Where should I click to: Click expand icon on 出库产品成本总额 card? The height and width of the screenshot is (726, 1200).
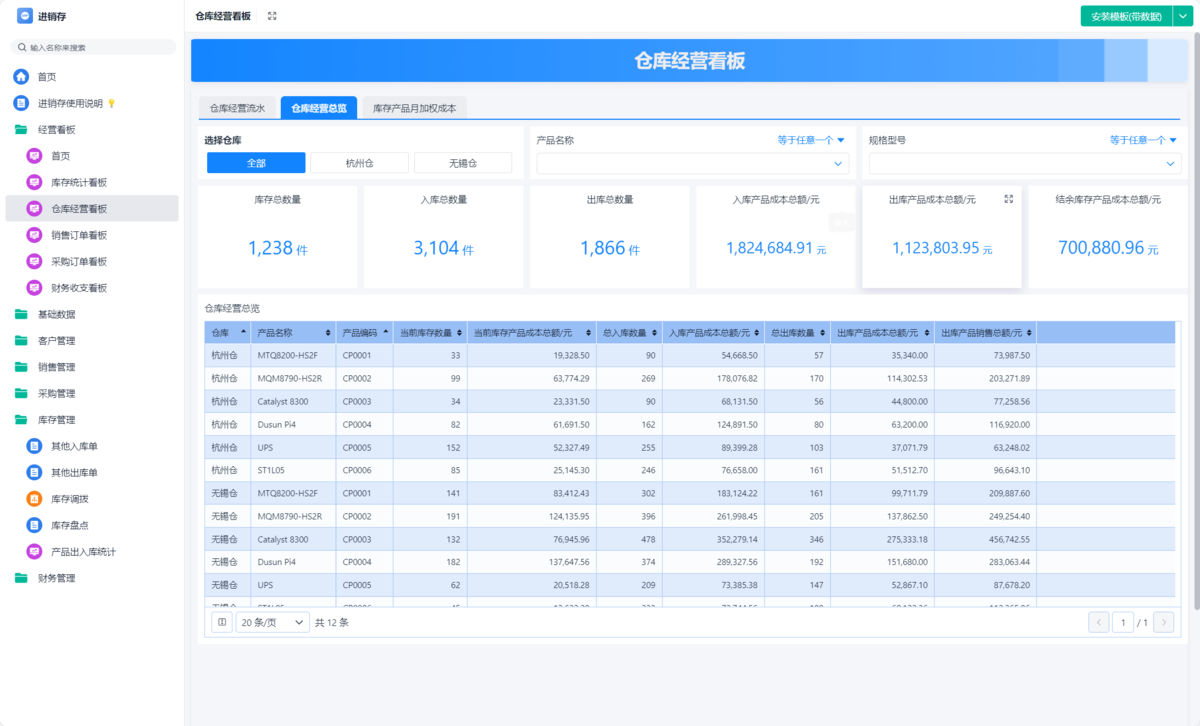pos(1008,200)
